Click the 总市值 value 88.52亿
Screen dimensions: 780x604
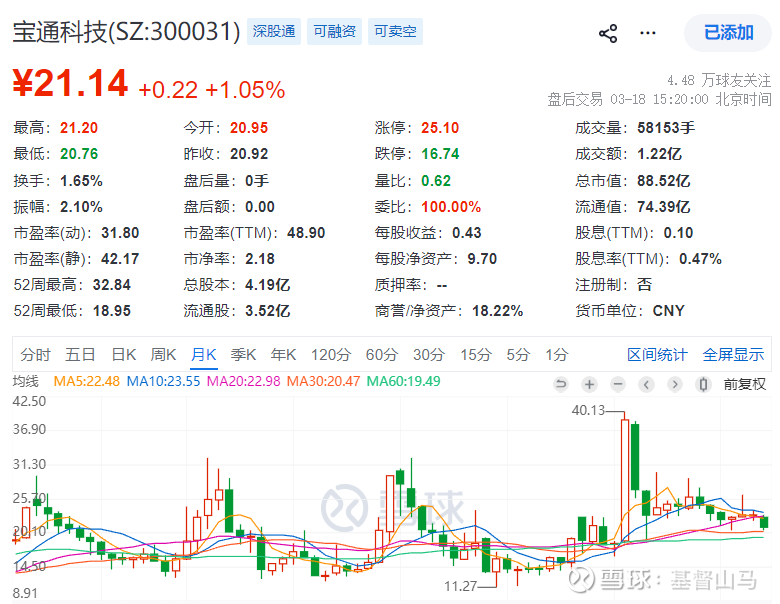663,180
